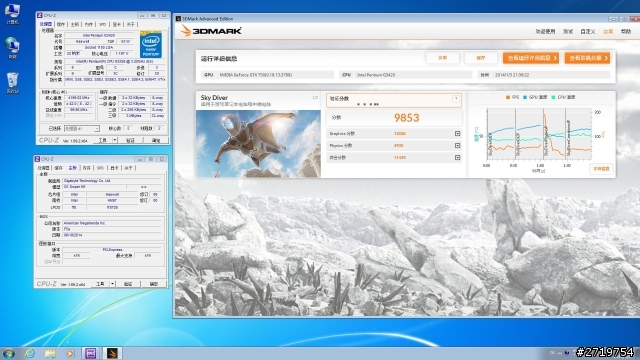
Task: Click the first orange view run details button
Action: point(531,58)
